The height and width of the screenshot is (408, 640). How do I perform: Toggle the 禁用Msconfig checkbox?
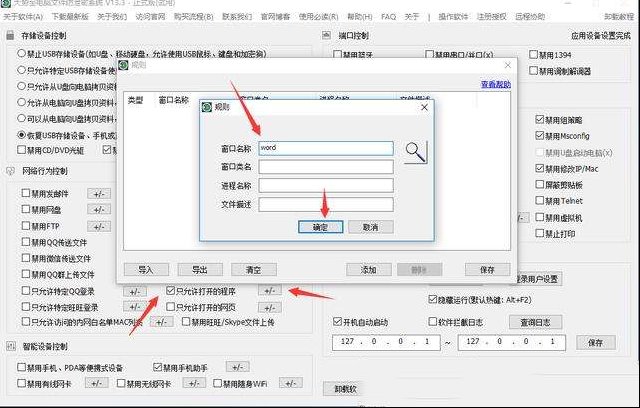click(540, 135)
